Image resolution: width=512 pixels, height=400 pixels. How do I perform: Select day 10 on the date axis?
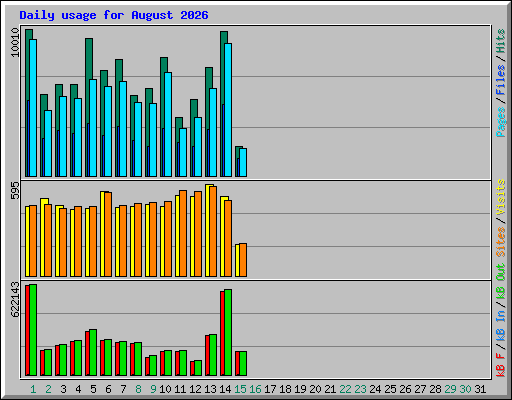[x=165, y=389]
